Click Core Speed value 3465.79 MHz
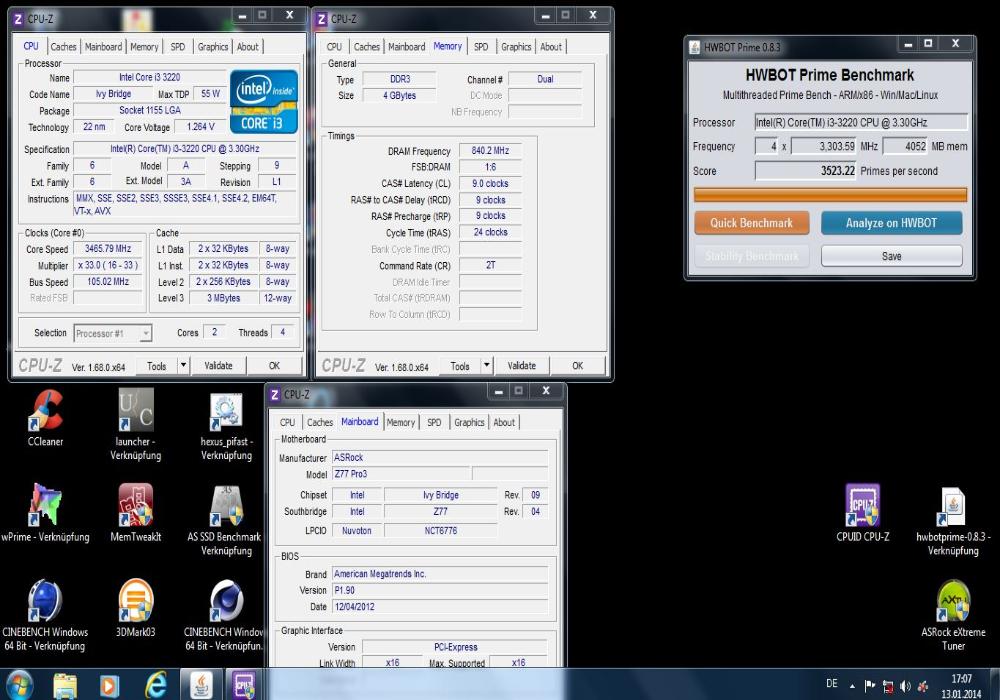The height and width of the screenshot is (700, 1000). tap(108, 249)
